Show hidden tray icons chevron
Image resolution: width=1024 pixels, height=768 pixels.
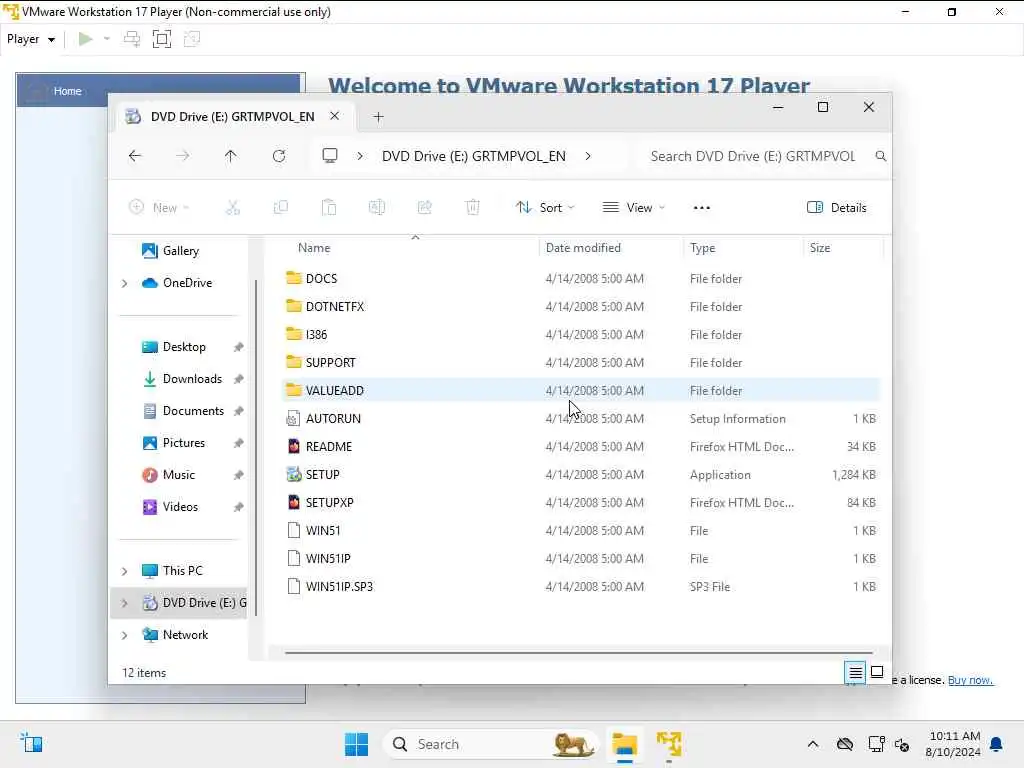(812, 744)
